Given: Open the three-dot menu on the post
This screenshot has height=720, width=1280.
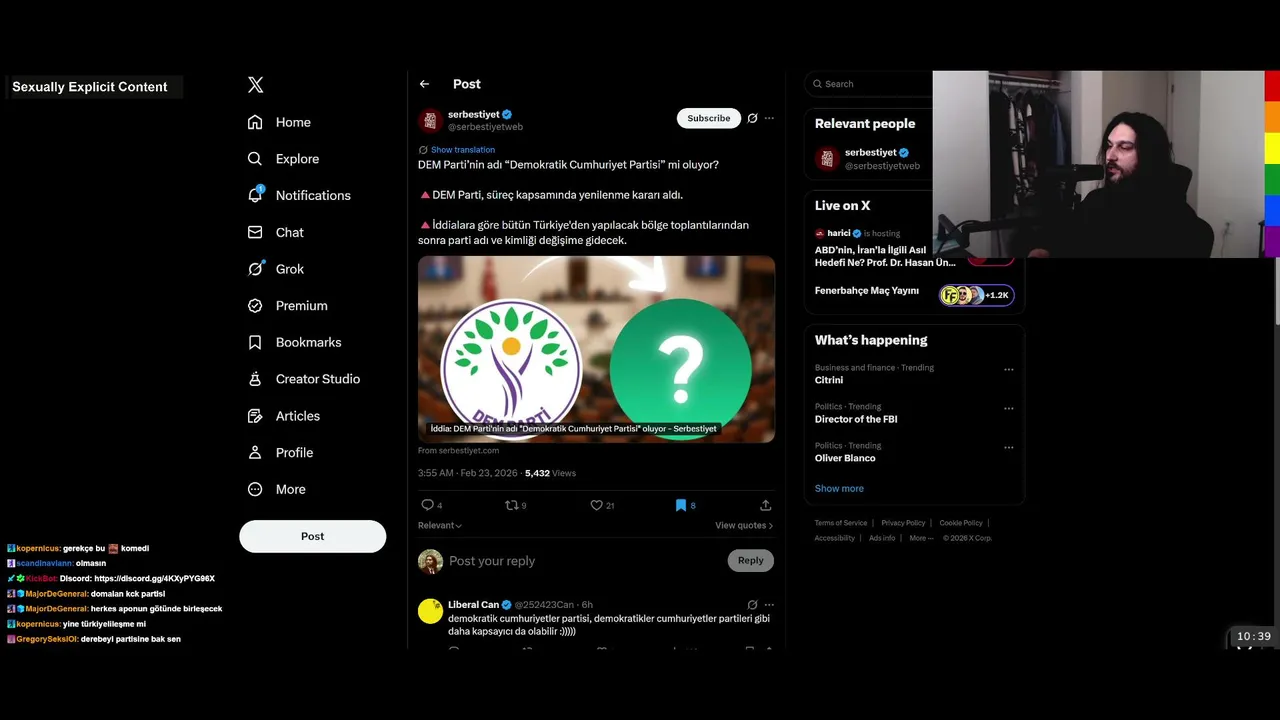Looking at the screenshot, I should 769,118.
